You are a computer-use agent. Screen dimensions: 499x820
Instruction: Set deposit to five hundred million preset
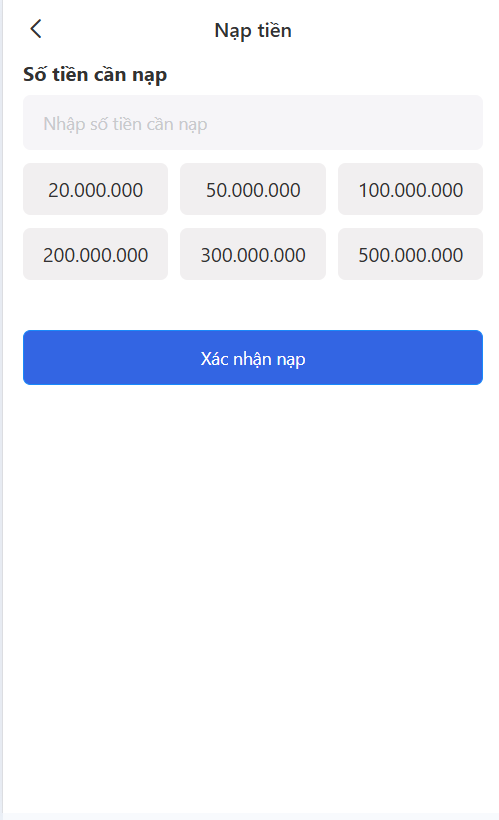pos(410,254)
